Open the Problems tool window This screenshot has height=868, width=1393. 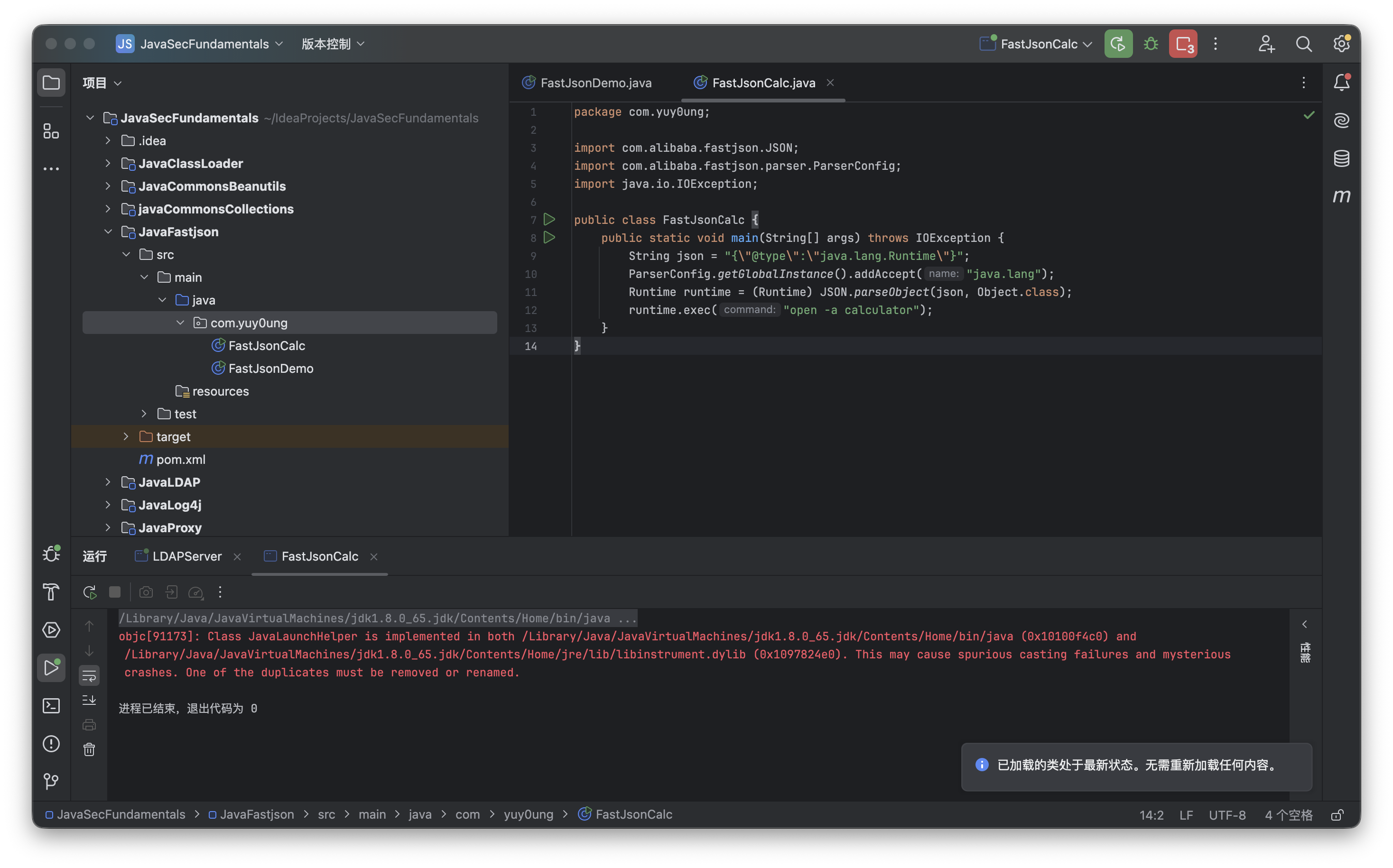(51, 743)
